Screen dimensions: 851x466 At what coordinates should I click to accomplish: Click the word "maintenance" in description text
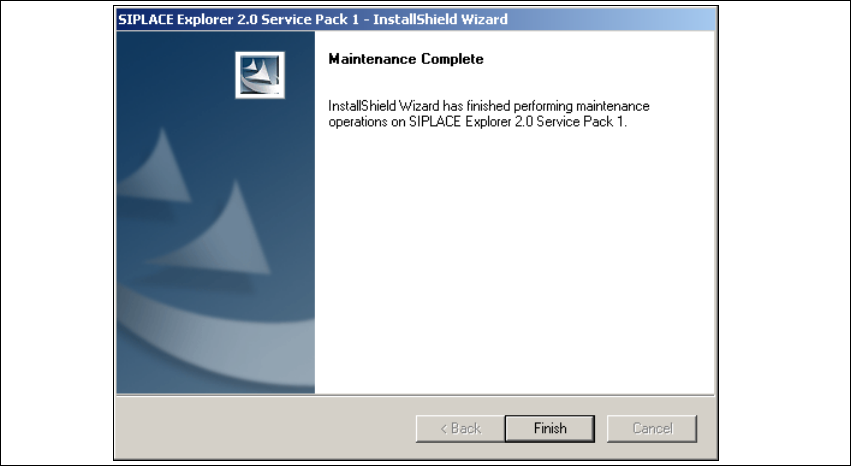pos(613,106)
